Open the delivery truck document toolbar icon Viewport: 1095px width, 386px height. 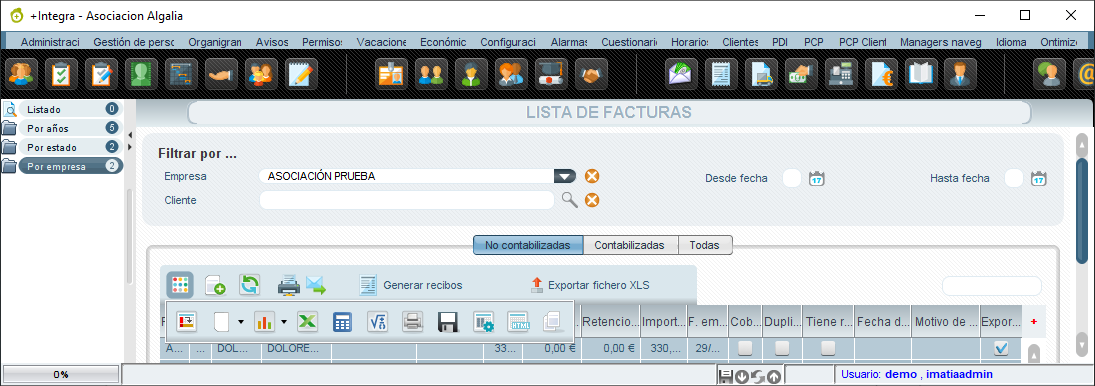coord(761,73)
